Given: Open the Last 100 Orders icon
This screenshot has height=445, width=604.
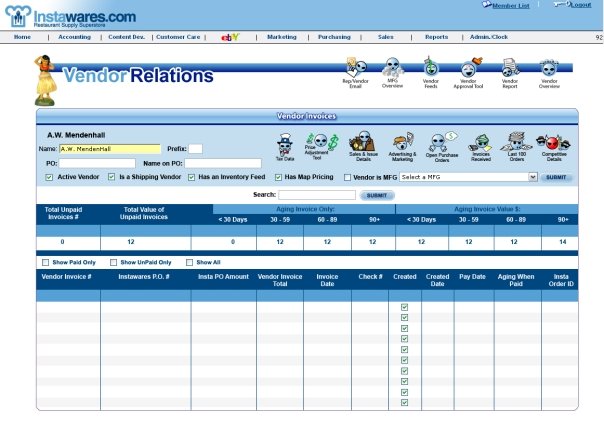Looking at the screenshot, I should tap(515, 143).
